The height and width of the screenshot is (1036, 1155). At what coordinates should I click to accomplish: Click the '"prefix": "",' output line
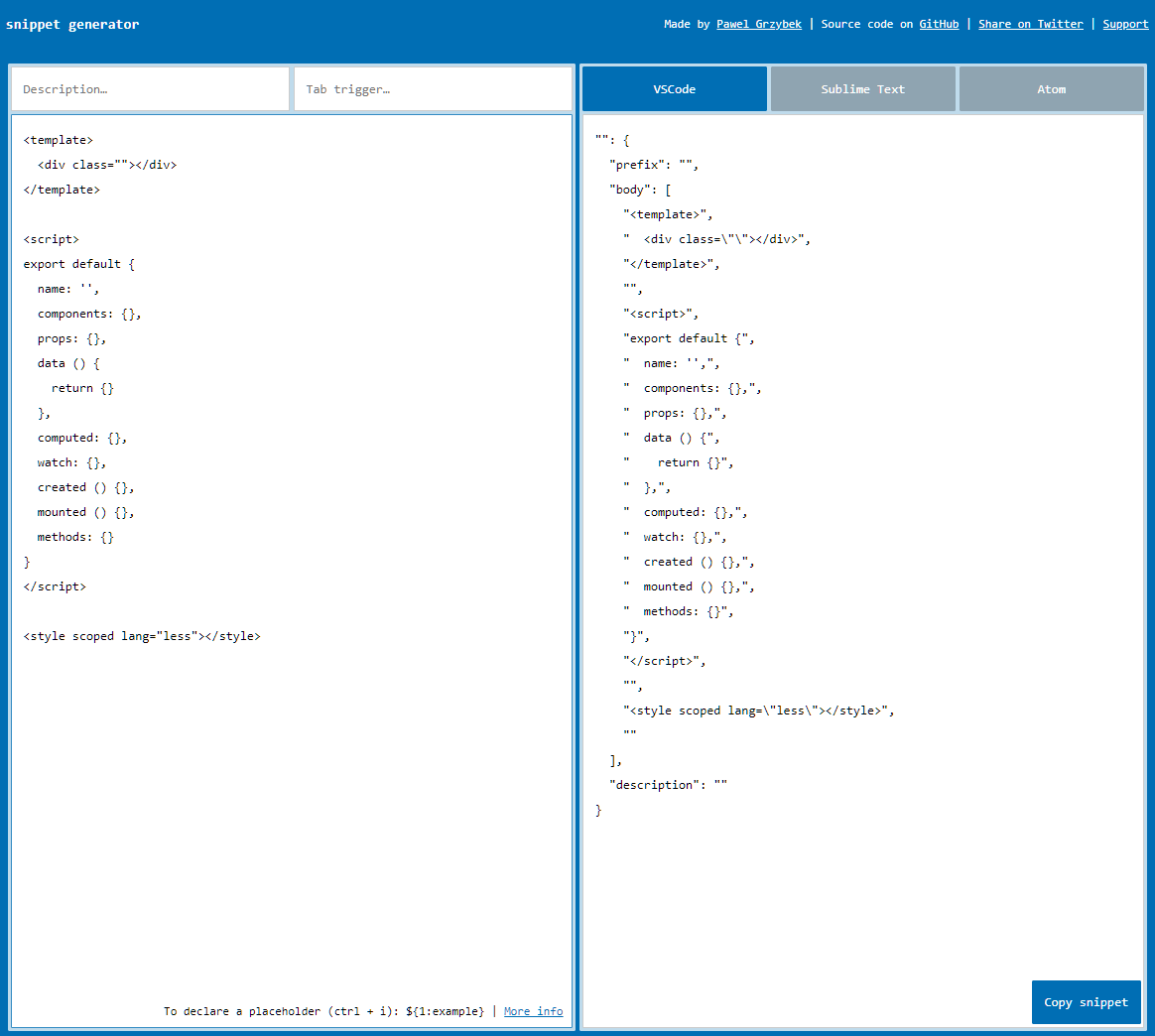point(653,165)
